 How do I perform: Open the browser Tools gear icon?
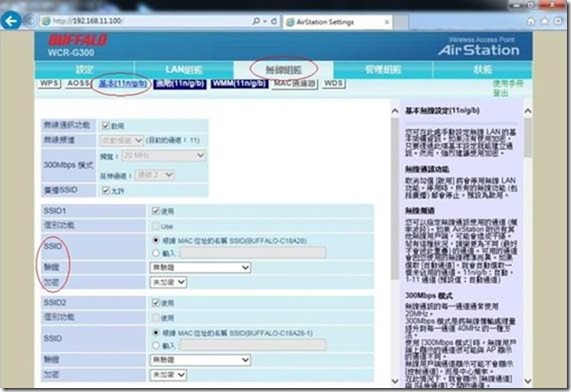558,21
